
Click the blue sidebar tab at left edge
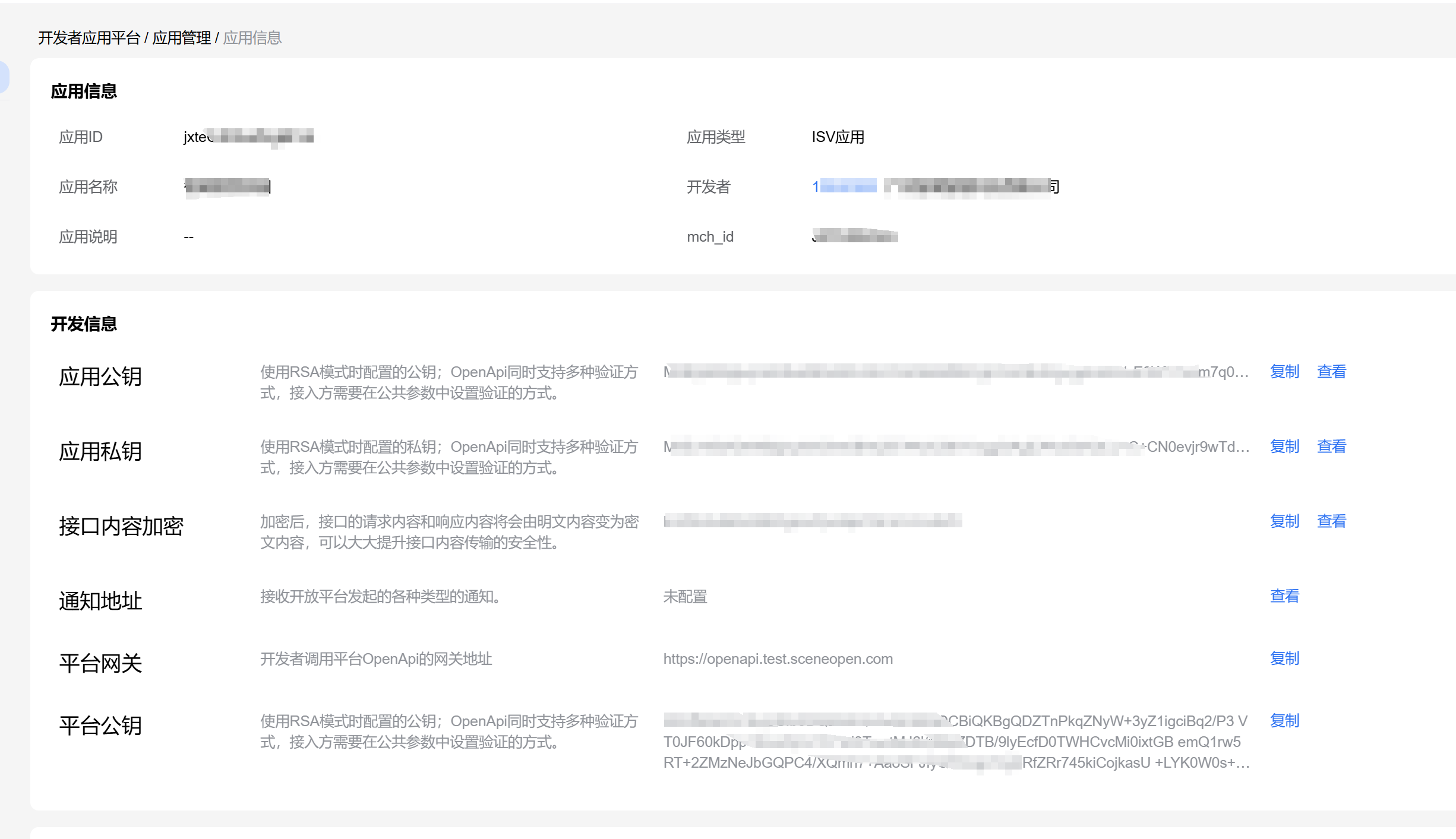point(4,77)
